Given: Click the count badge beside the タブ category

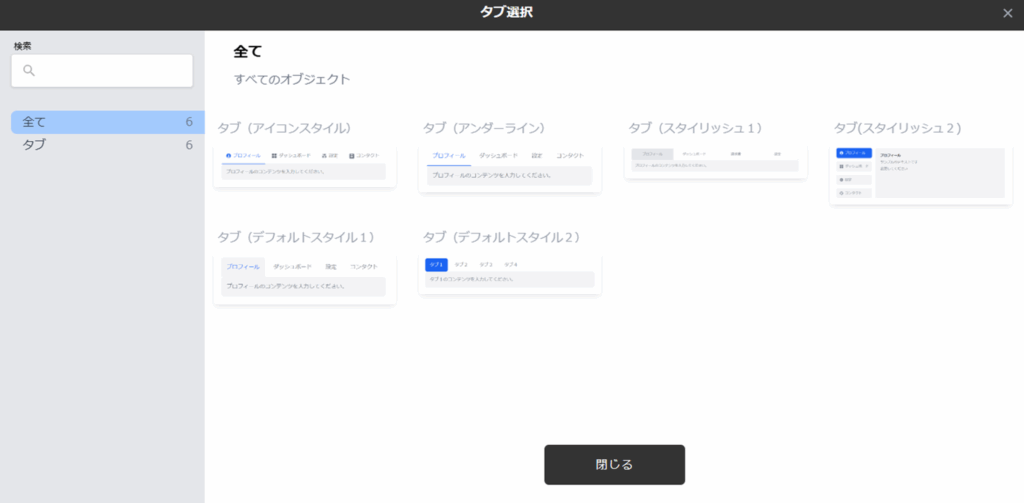Looking at the screenshot, I should coord(189,145).
